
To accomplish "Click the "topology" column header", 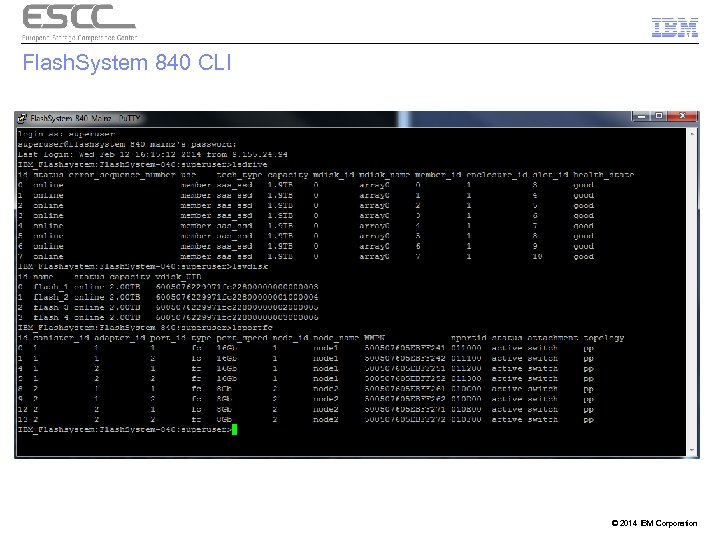I will 603,338.
